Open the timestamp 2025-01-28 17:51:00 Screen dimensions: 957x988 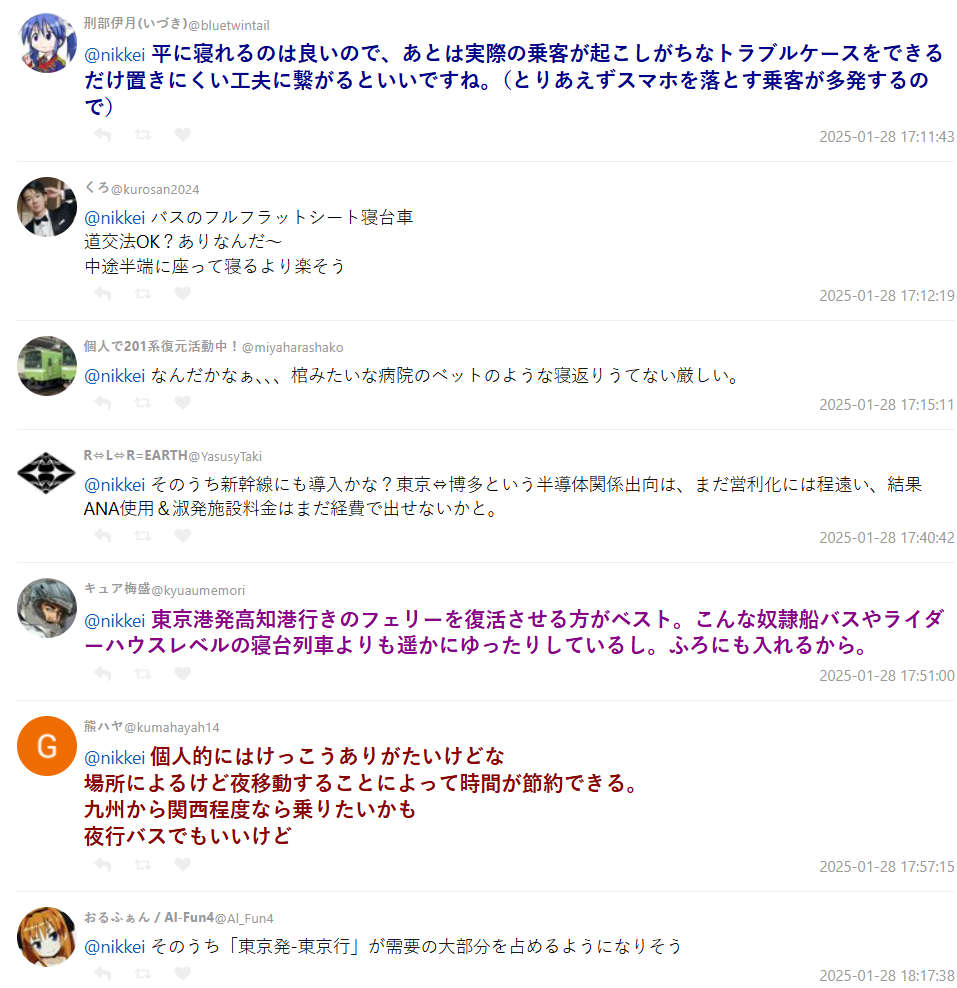pyautogui.click(x=886, y=676)
